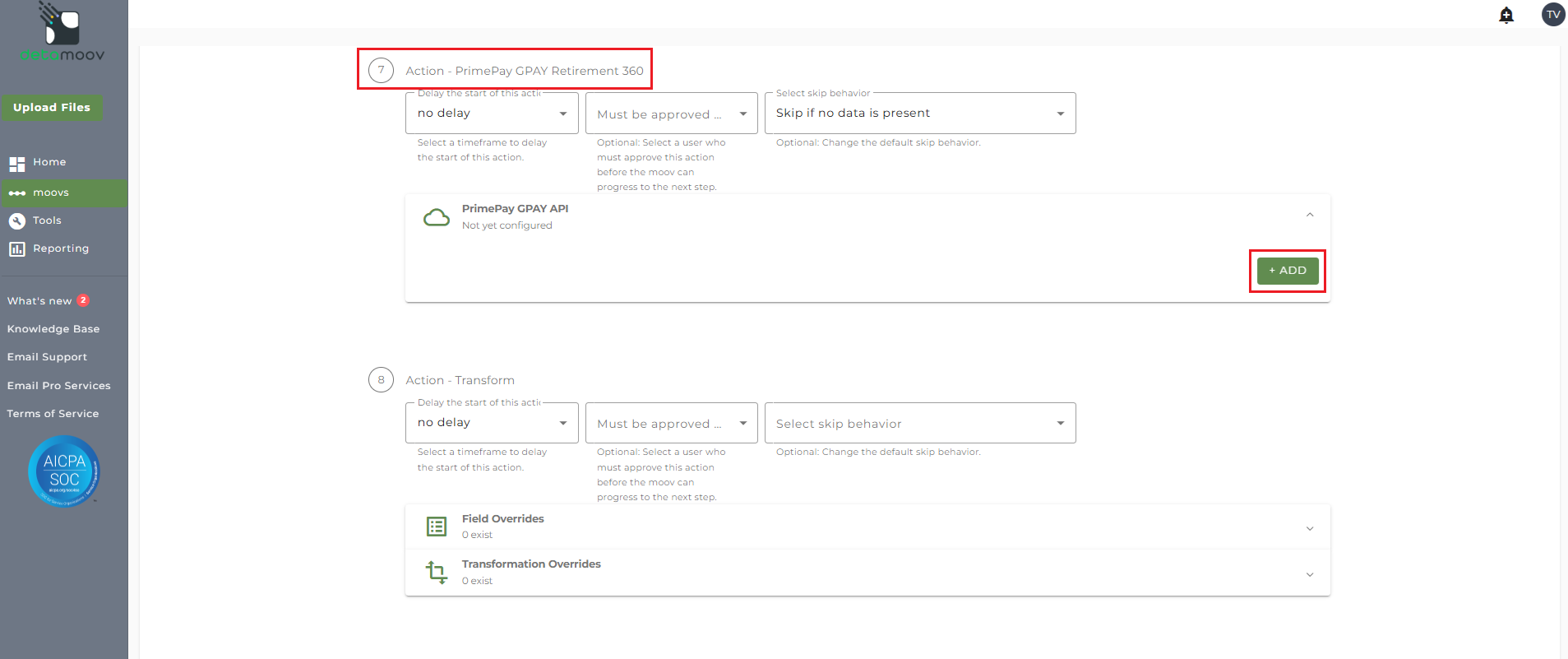Click the Tools wrench icon
Viewport: 1568px width, 659px height.
tap(17, 220)
